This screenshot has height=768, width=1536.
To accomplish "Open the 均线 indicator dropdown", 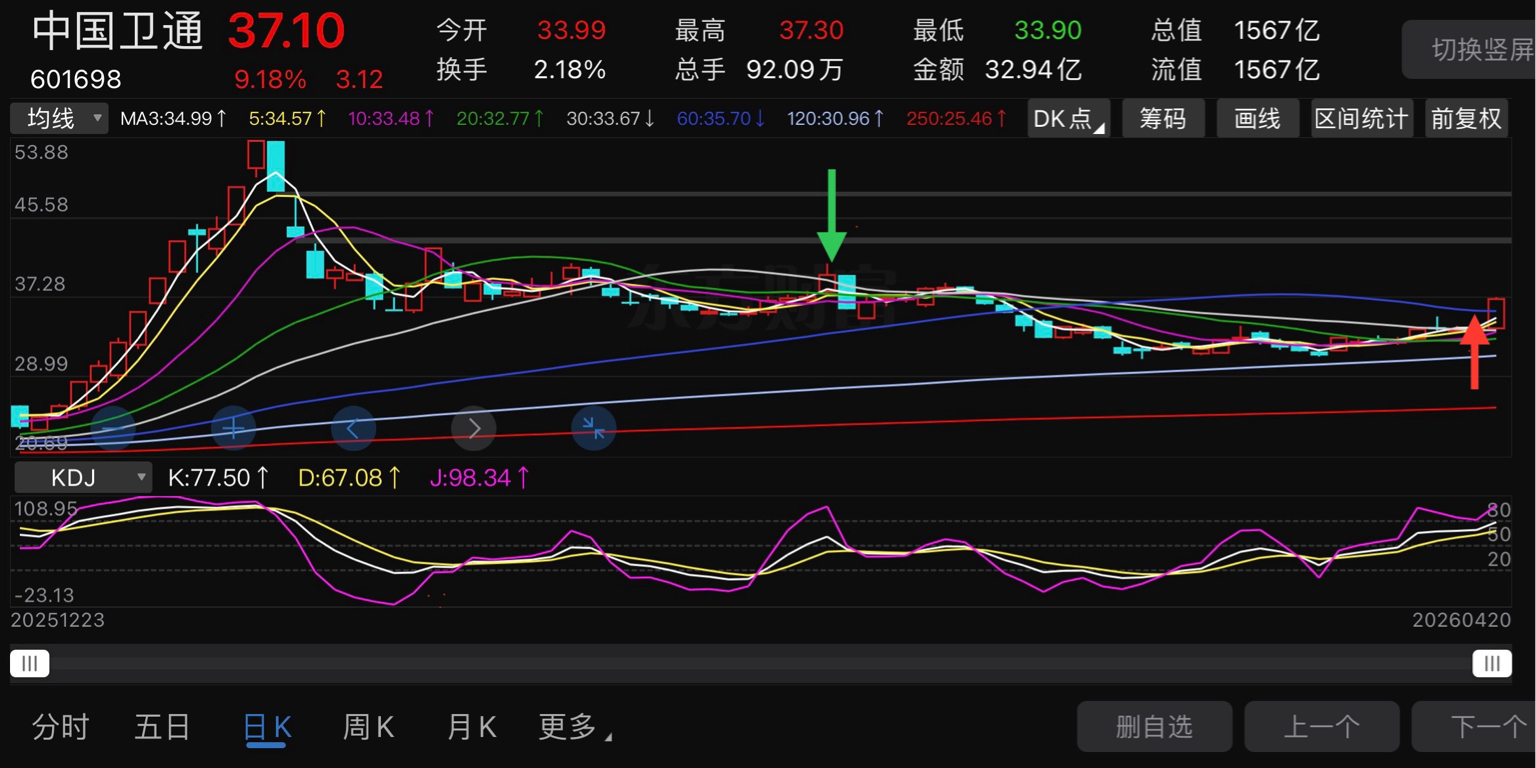I will click(59, 119).
